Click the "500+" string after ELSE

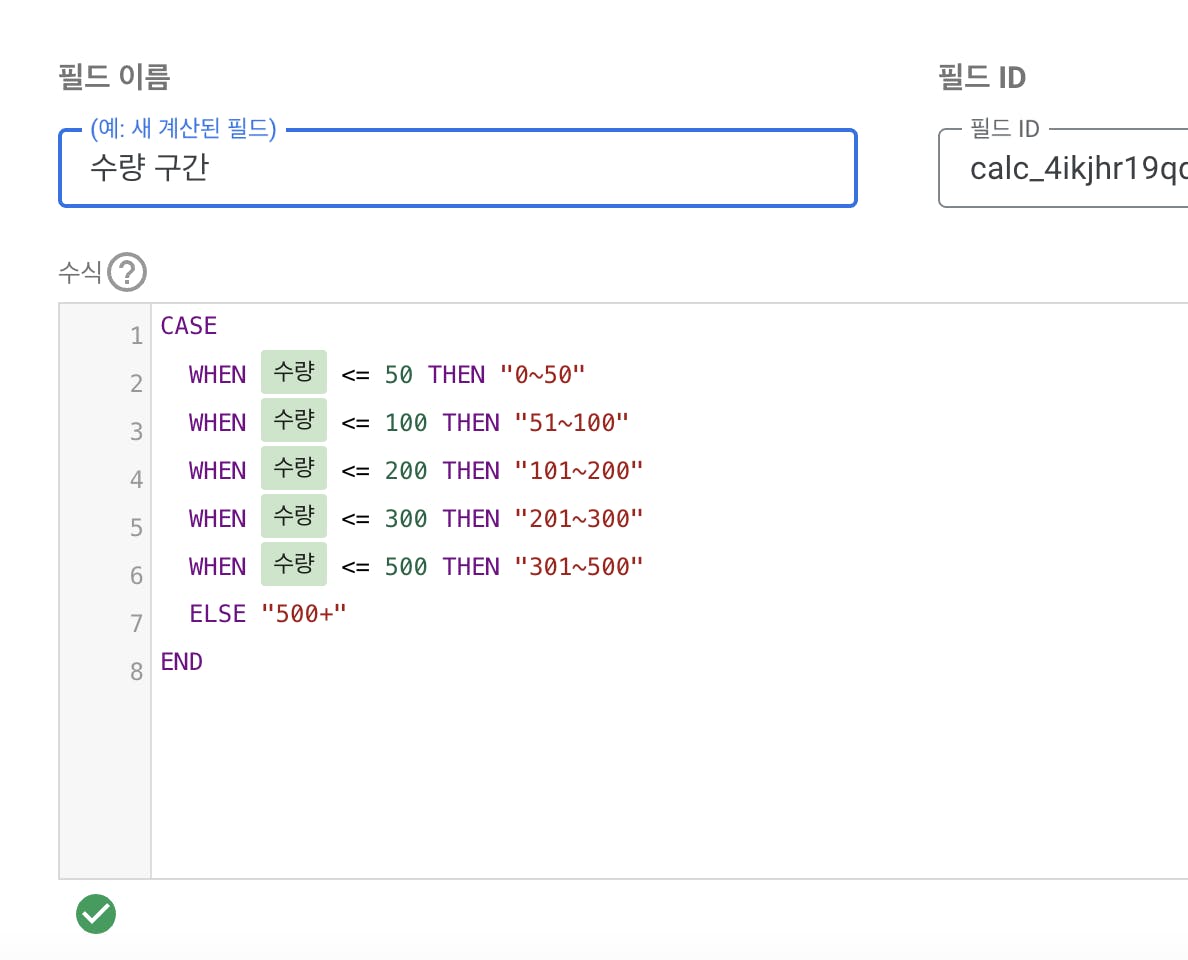[x=303, y=614]
